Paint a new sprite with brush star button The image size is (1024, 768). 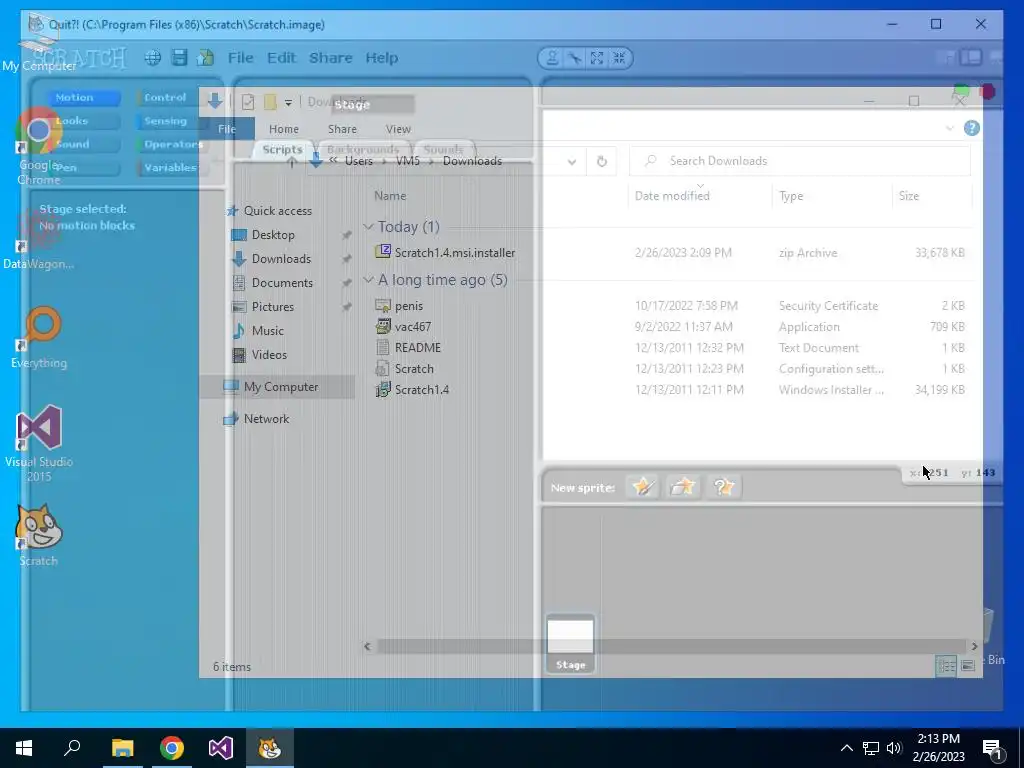coord(642,487)
